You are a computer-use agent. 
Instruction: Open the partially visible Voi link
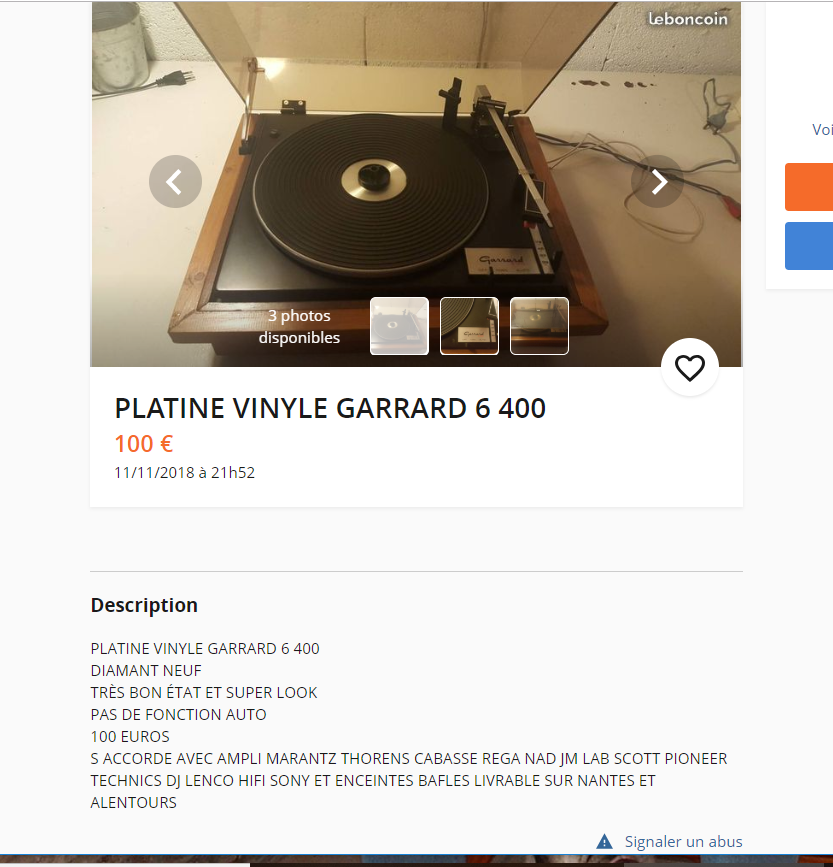coord(822,129)
